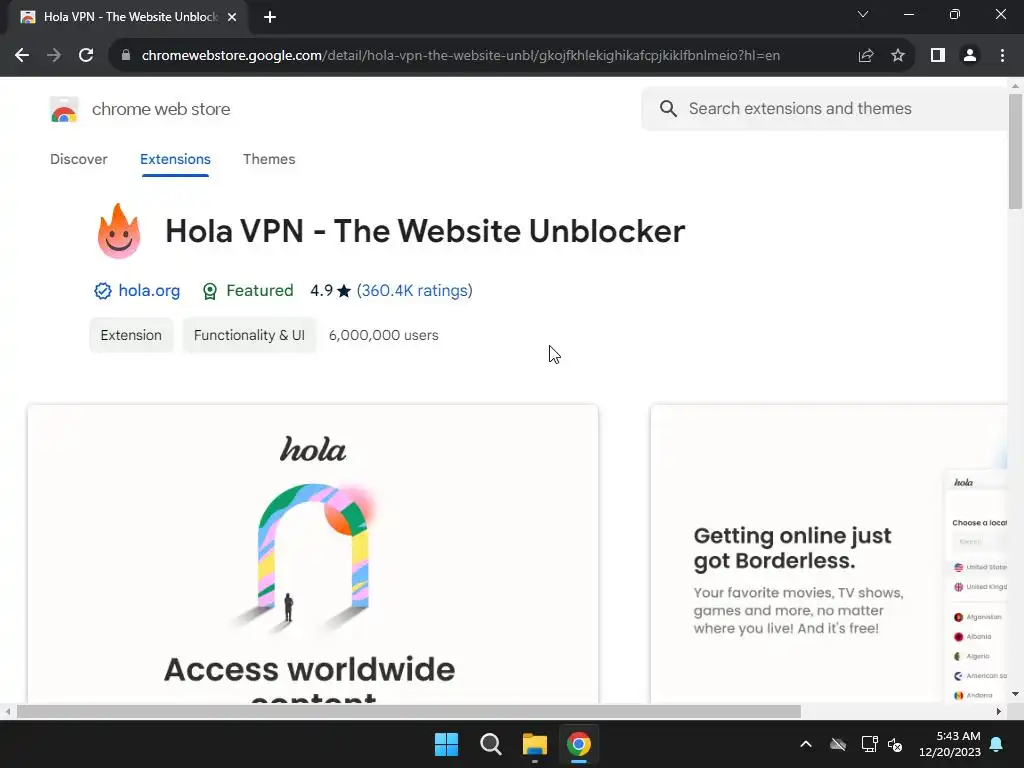This screenshot has width=1024, height=768.
Task: Open the Getting online just got Borderless screenshot
Action: 829,554
